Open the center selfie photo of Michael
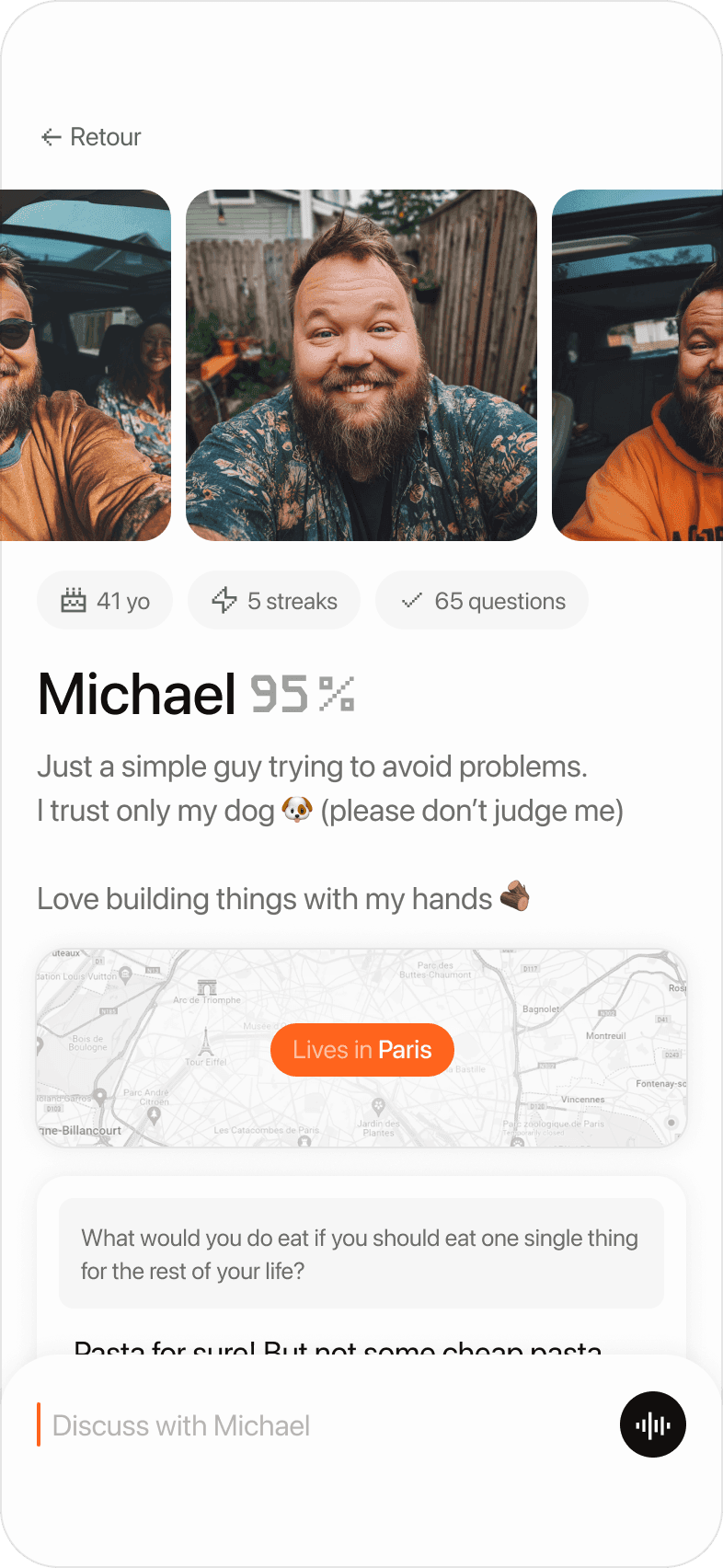This screenshot has width=723, height=1568. [x=361, y=365]
